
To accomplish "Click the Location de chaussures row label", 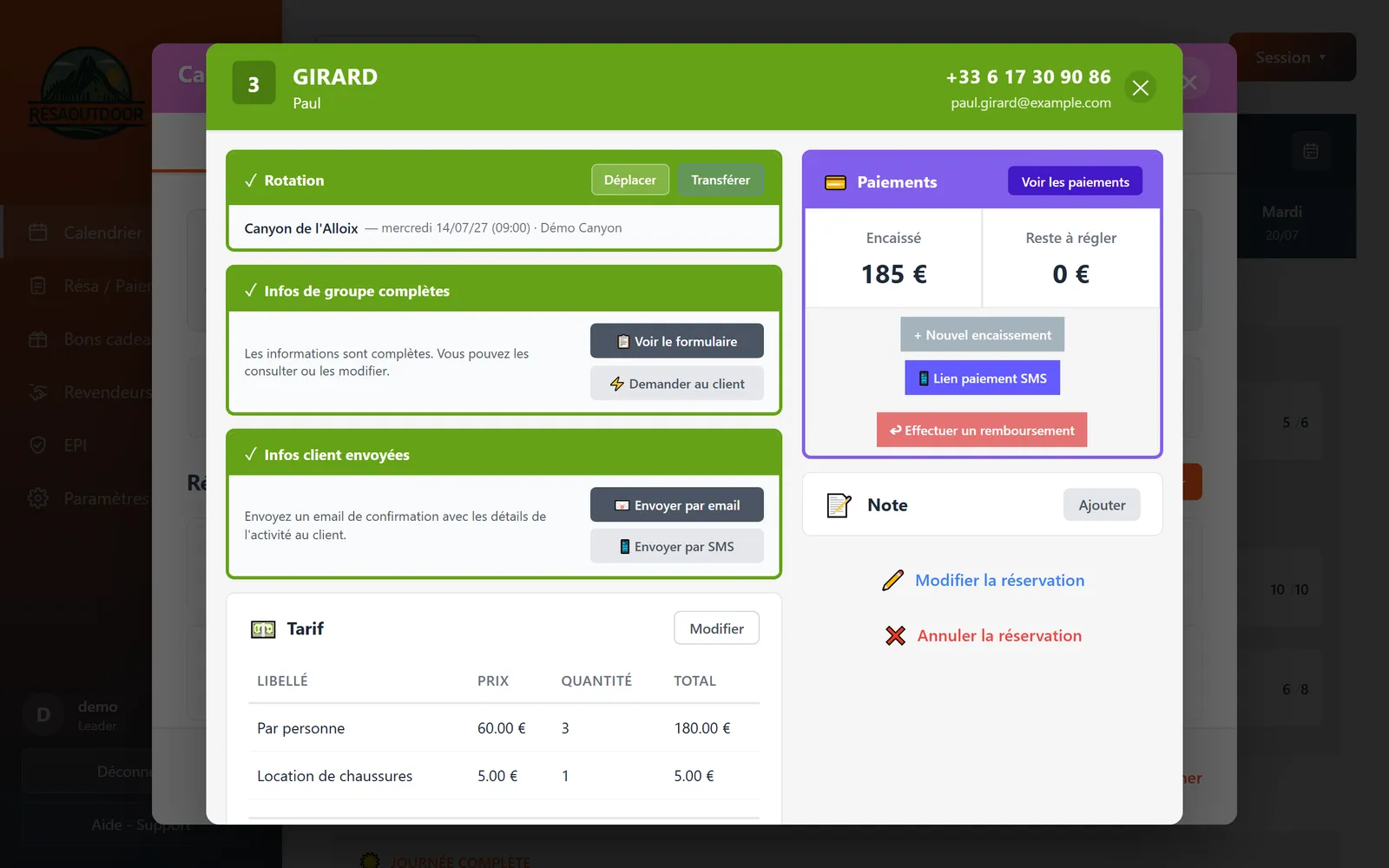I will click(334, 776).
